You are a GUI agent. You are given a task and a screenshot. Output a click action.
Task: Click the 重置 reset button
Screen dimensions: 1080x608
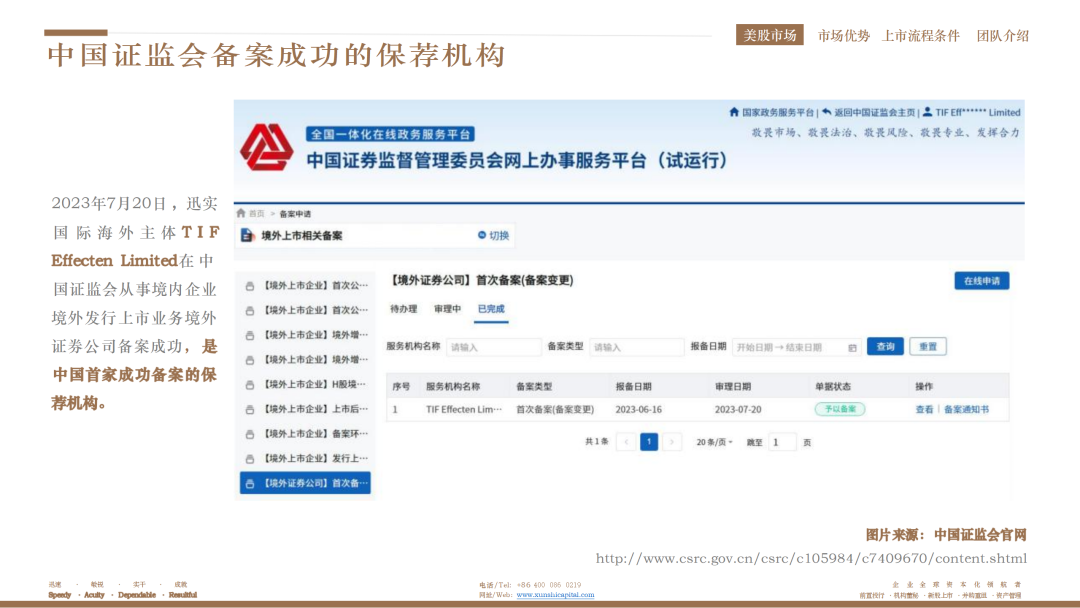click(928, 346)
